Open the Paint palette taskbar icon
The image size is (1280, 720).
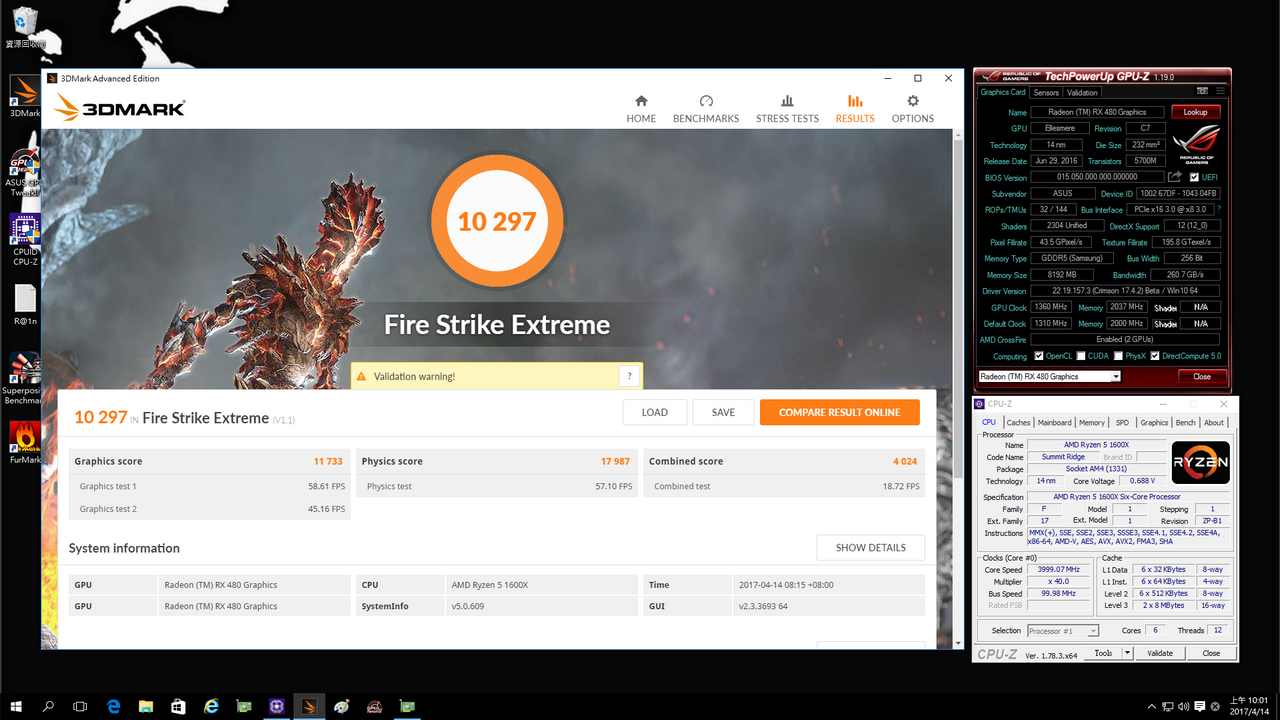tap(341, 706)
